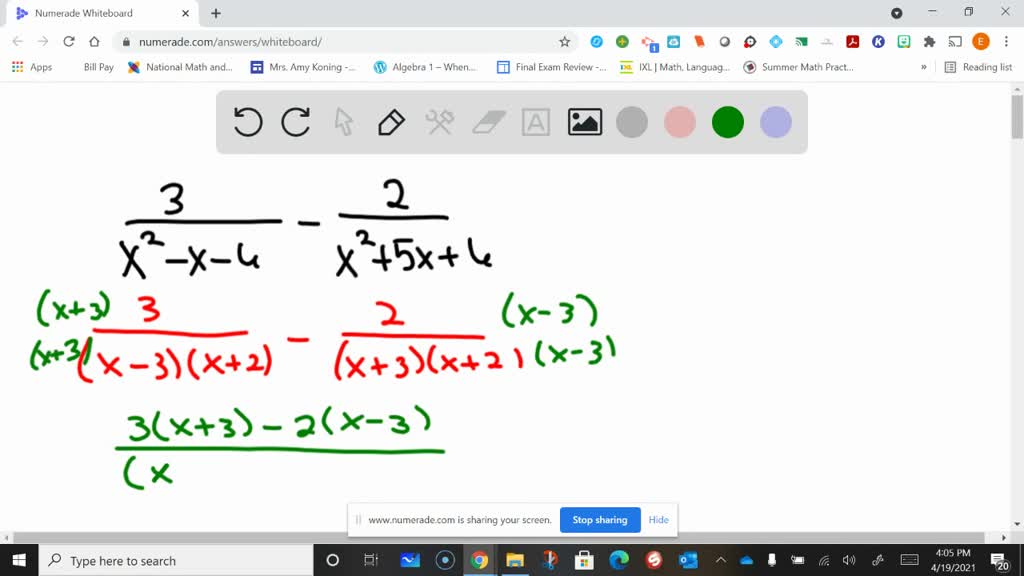Select the pink color swatch
Screen dimensions: 1024x576
679,121
